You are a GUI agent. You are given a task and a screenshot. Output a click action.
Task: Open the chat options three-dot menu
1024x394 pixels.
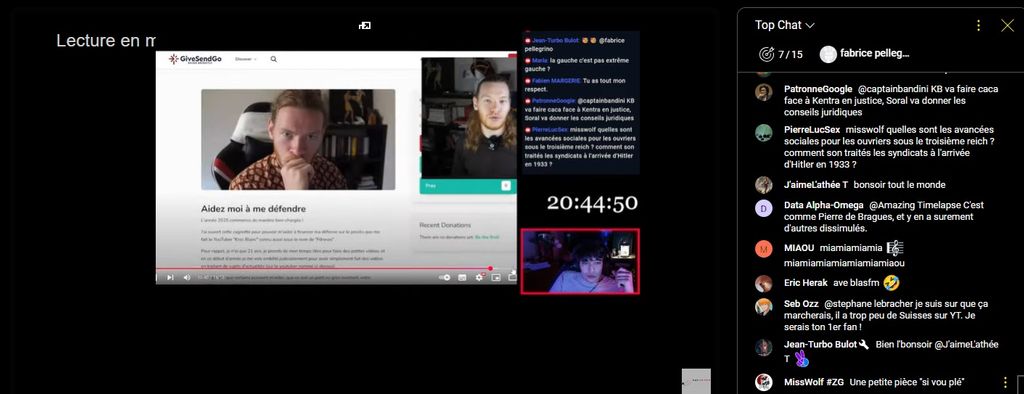point(978,25)
